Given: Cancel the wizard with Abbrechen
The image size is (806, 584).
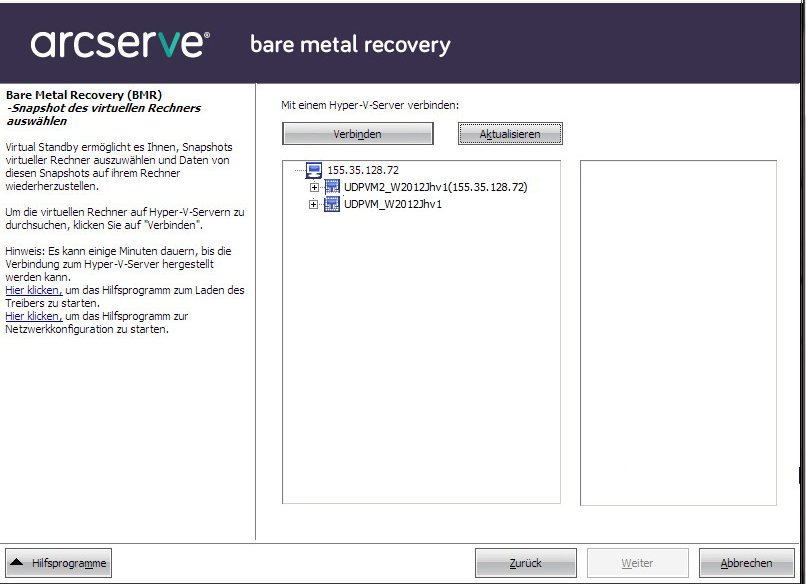Looking at the screenshot, I should 746,563.
